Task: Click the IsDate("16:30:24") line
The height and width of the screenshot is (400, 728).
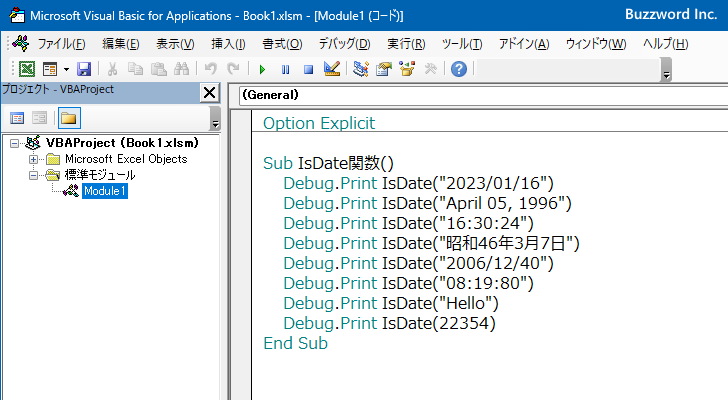Action: (409, 223)
